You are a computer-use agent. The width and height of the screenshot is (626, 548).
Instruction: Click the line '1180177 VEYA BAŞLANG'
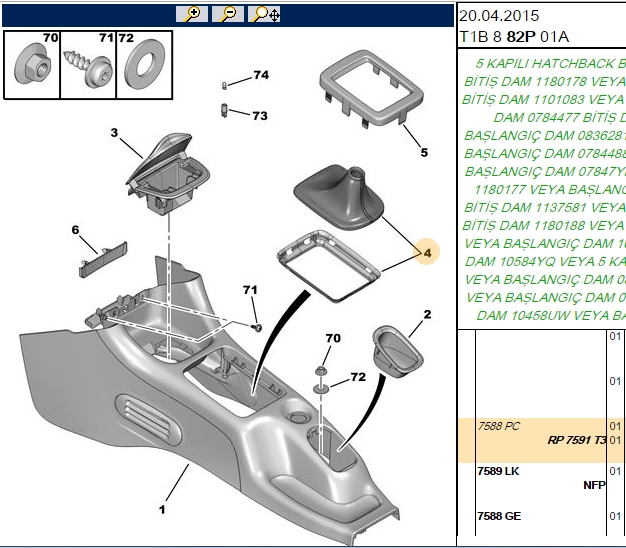pyautogui.click(x=550, y=190)
